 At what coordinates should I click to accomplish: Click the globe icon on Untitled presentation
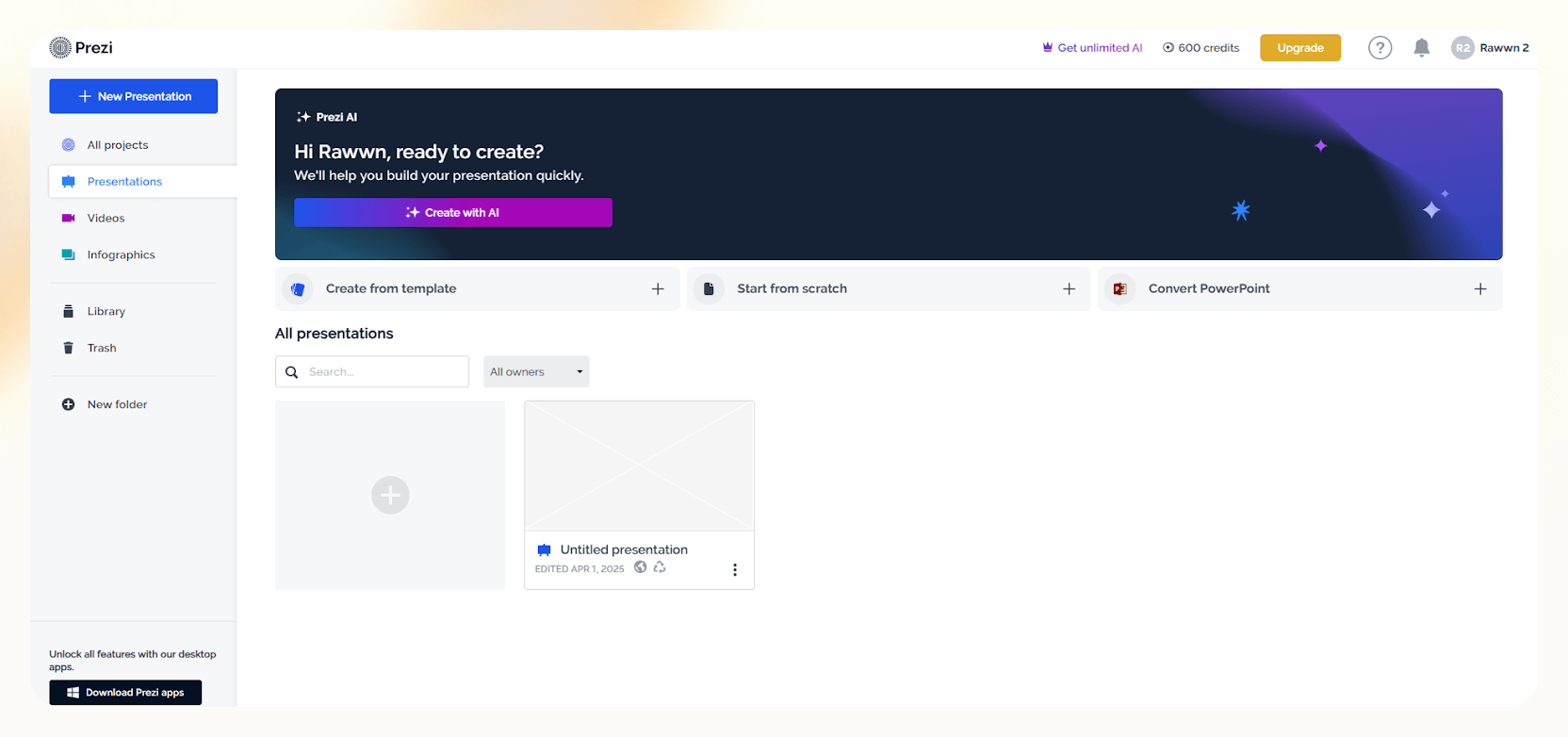coord(640,566)
